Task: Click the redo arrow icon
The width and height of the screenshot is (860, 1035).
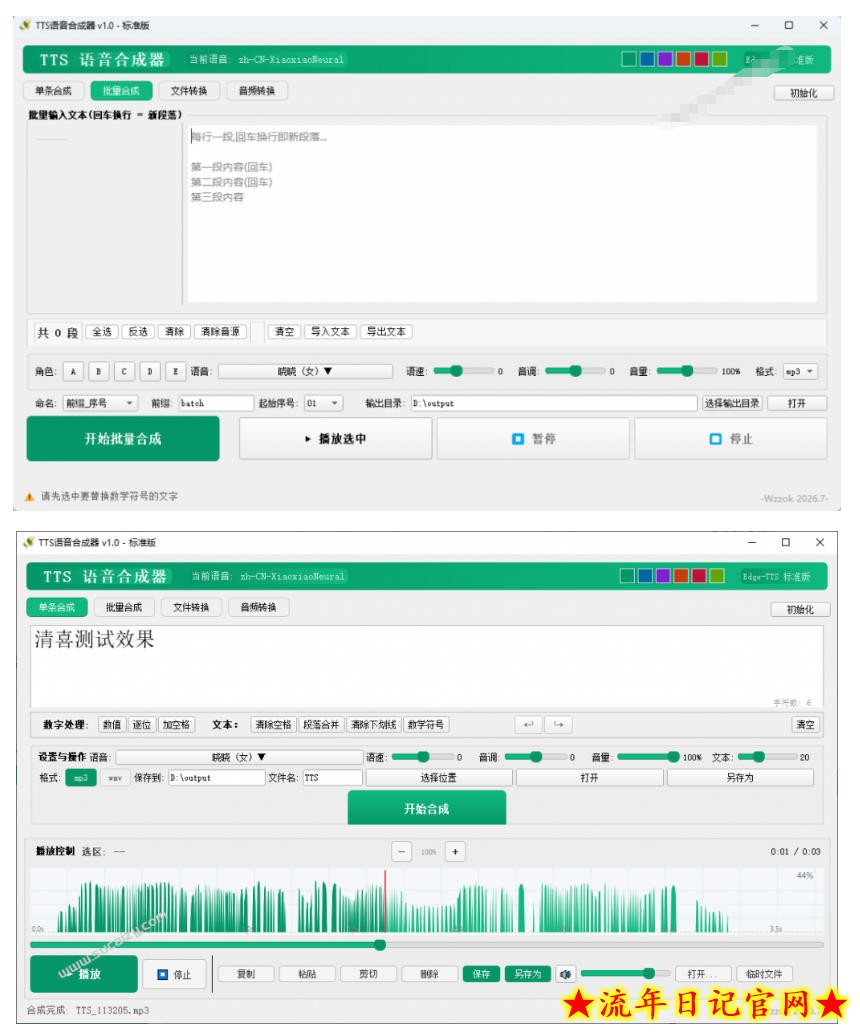Action: pyautogui.click(x=558, y=725)
